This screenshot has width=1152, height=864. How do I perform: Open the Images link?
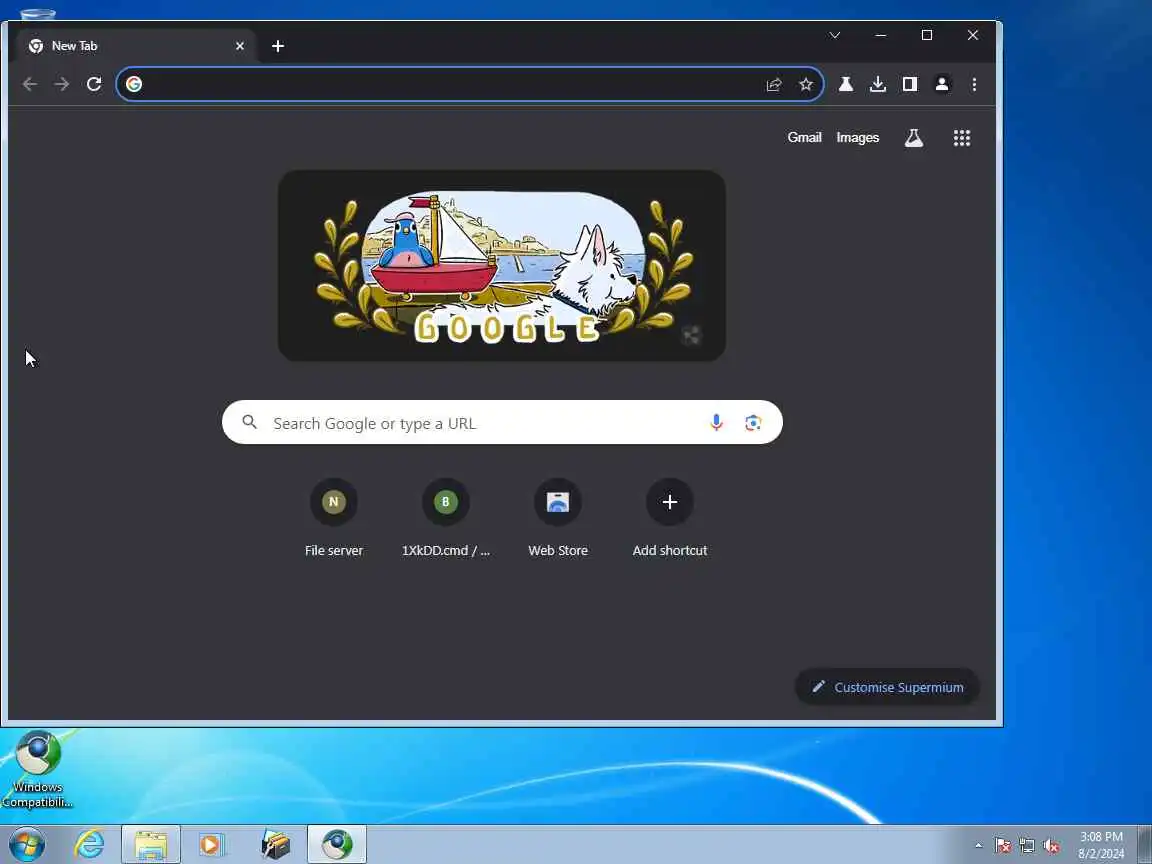(857, 137)
